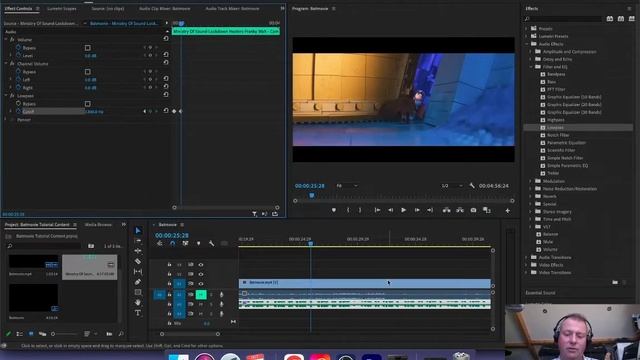The height and width of the screenshot is (360, 640).
Task: Toggle the lock on the top video track
Action: [169, 264]
